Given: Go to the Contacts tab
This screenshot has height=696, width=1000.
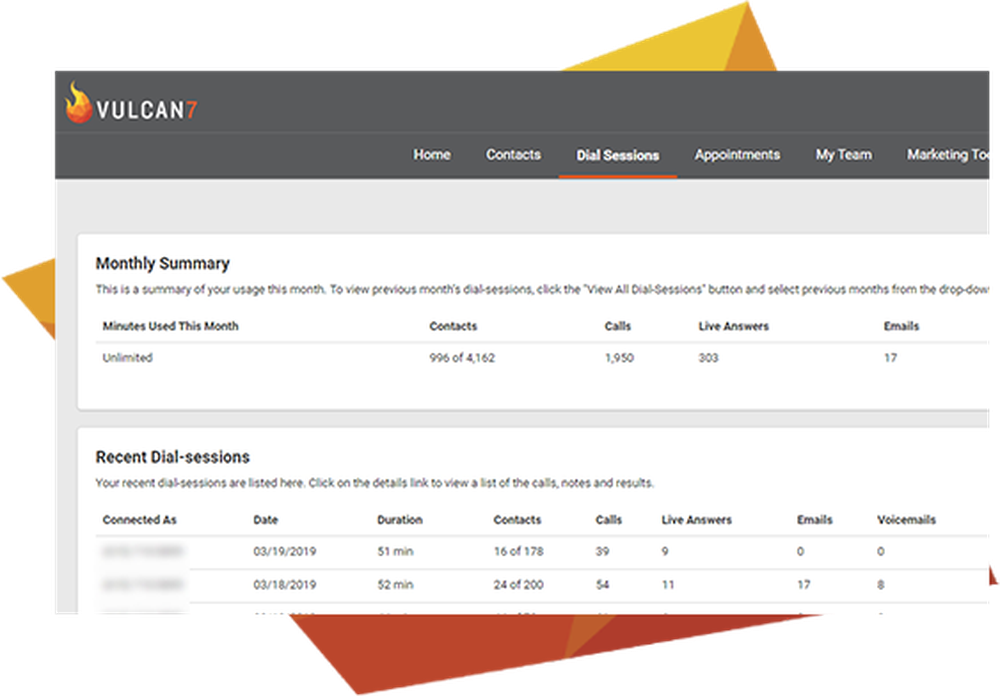Looking at the screenshot, I should 513,155.
